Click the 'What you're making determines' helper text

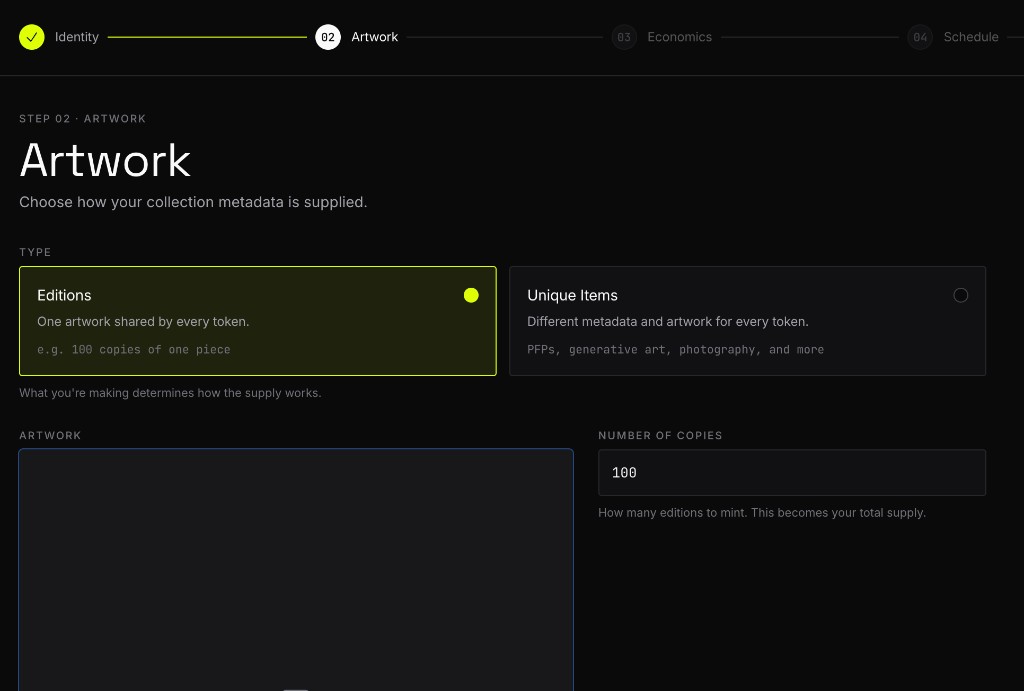pyautogui.click(x=170, y=393)
